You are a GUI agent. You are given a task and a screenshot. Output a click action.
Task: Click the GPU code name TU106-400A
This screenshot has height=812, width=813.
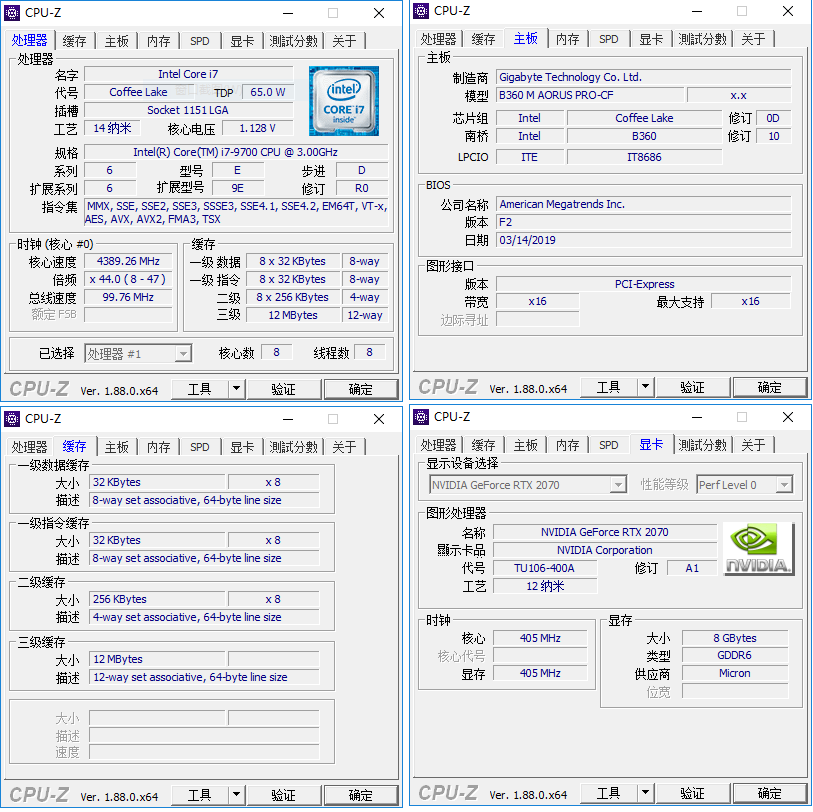tap(544, 568)
